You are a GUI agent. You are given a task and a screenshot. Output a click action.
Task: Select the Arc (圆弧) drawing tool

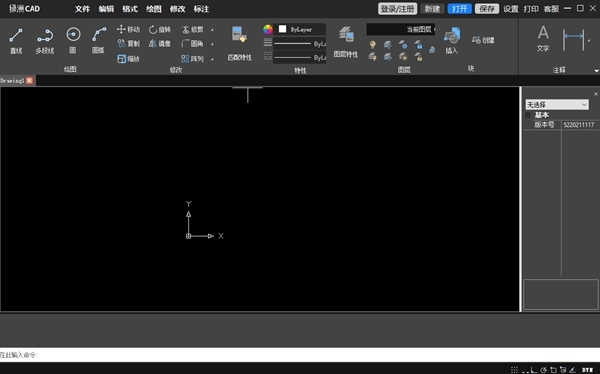[98, 41]
